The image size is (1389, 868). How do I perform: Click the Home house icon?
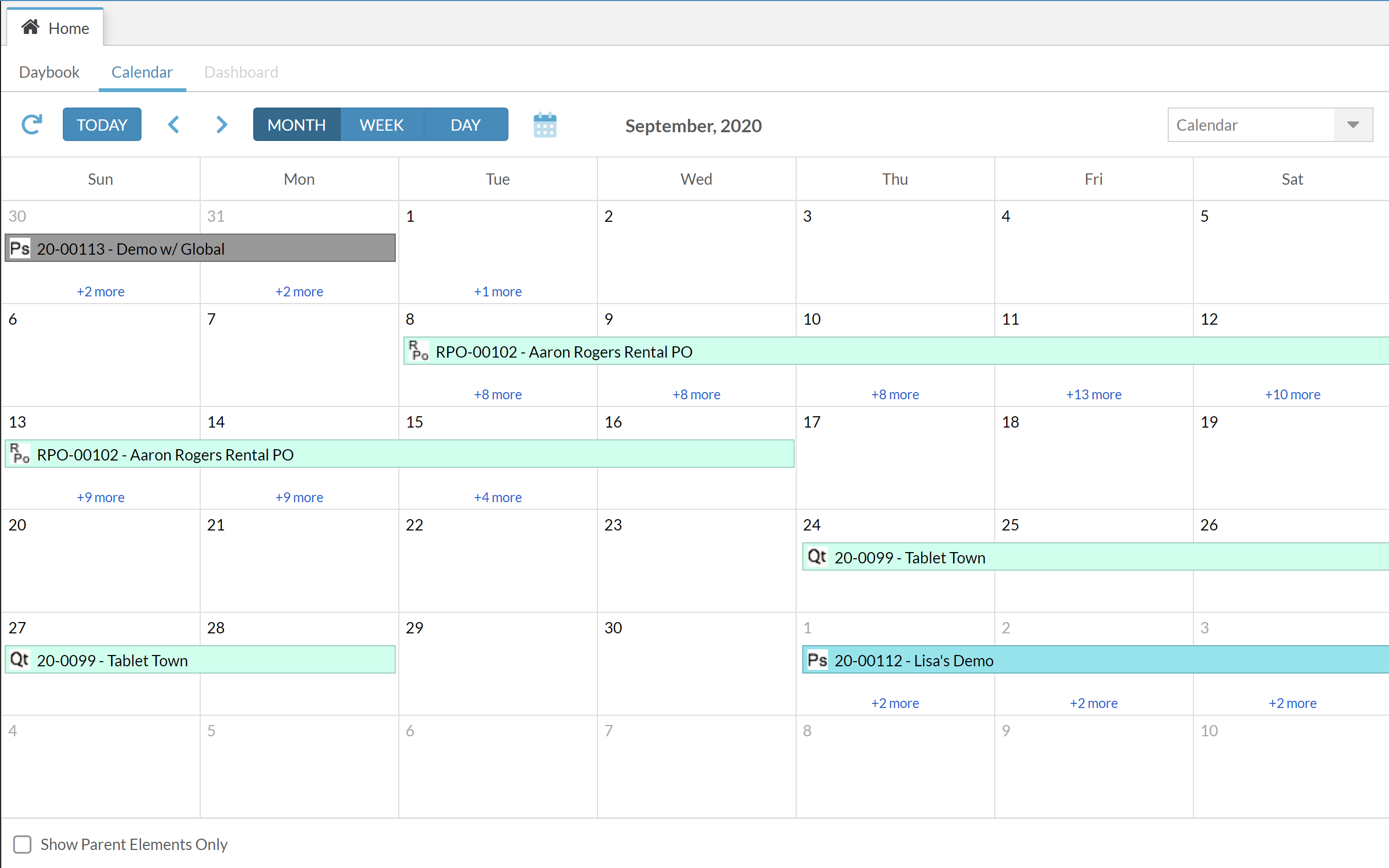(x=30, y=27)
